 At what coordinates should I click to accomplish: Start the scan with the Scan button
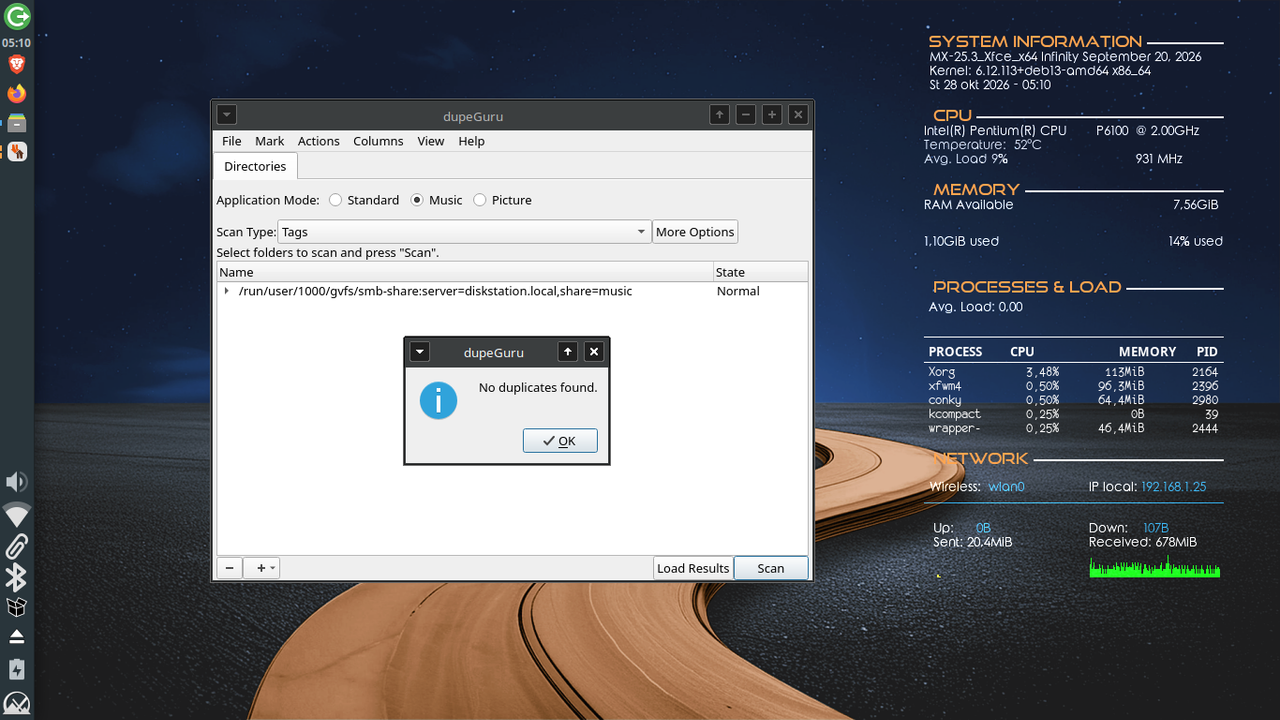pyautogui.click(x=771, y=568)
